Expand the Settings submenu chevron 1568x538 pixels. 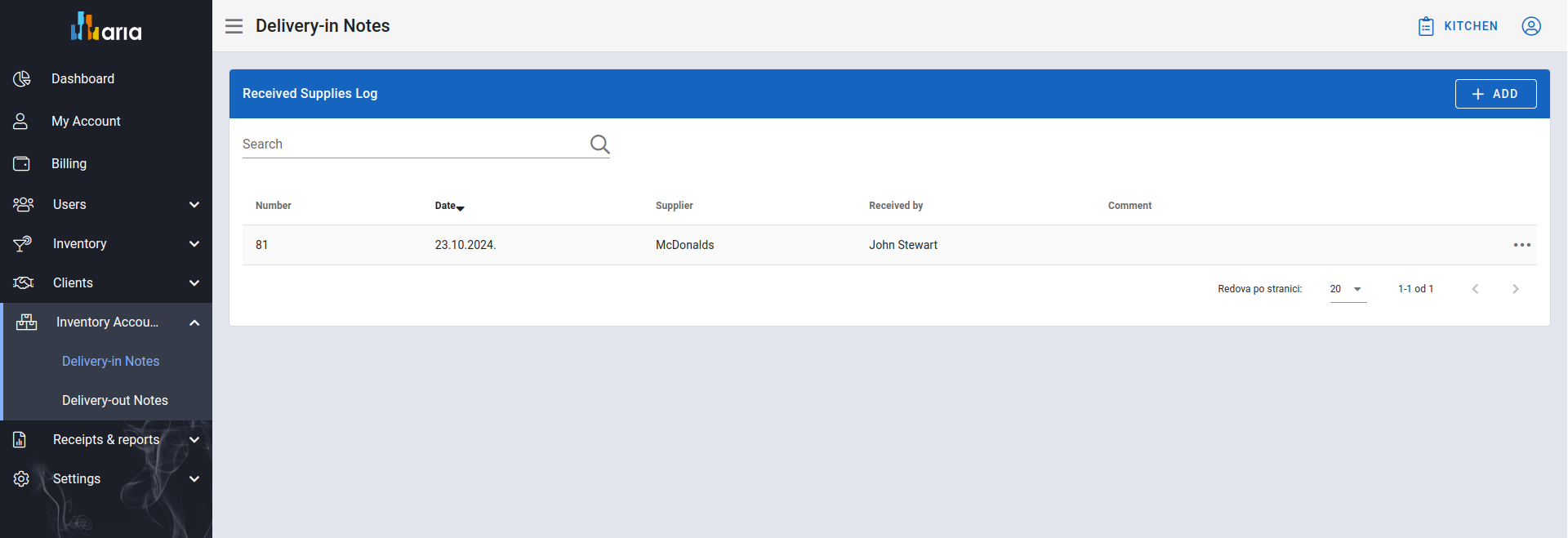pyautogui.click(x=194, y=478)
